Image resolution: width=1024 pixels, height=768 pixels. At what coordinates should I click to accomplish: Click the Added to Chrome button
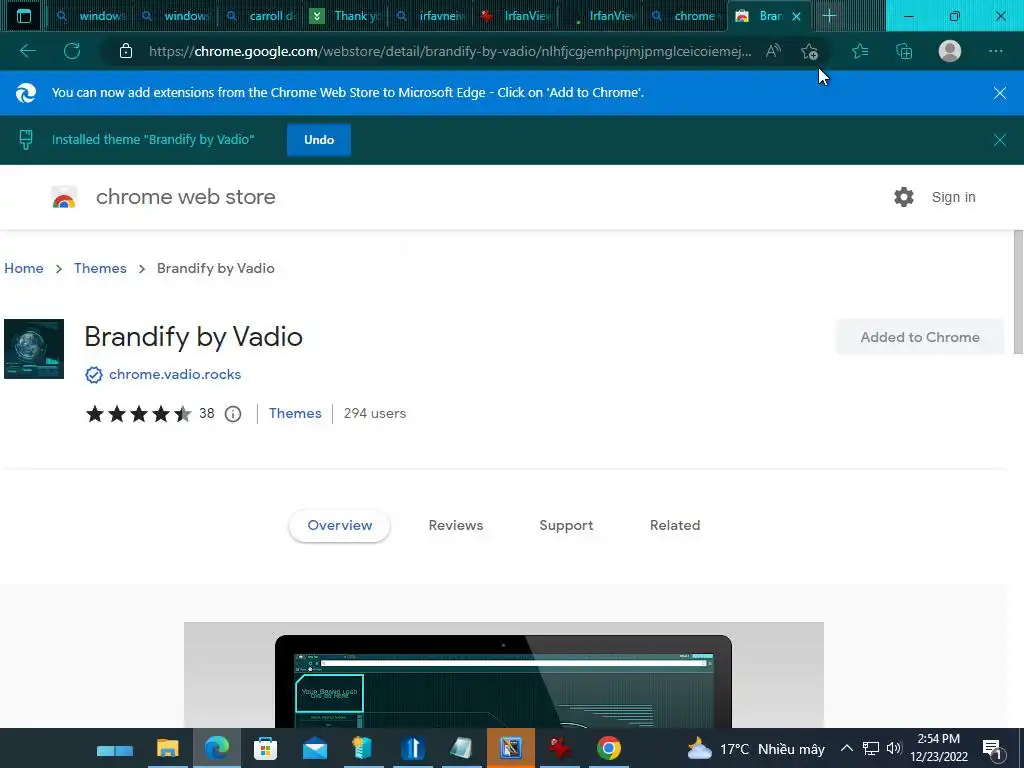(920, 337)
